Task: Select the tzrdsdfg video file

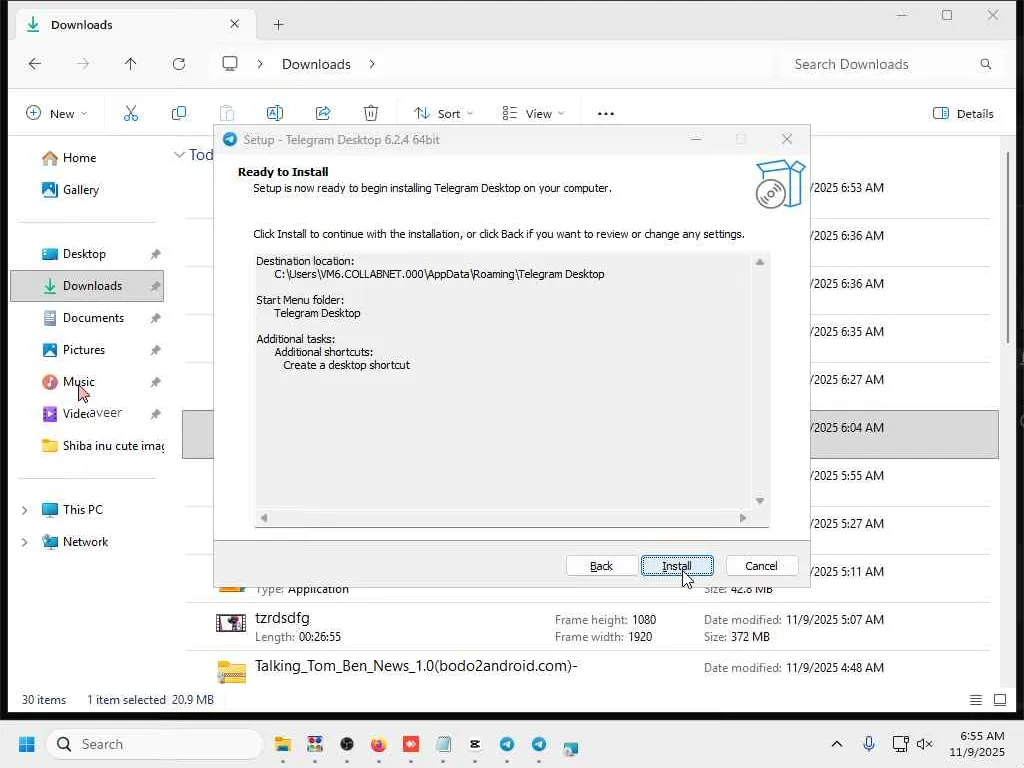Action: point(588,627)
